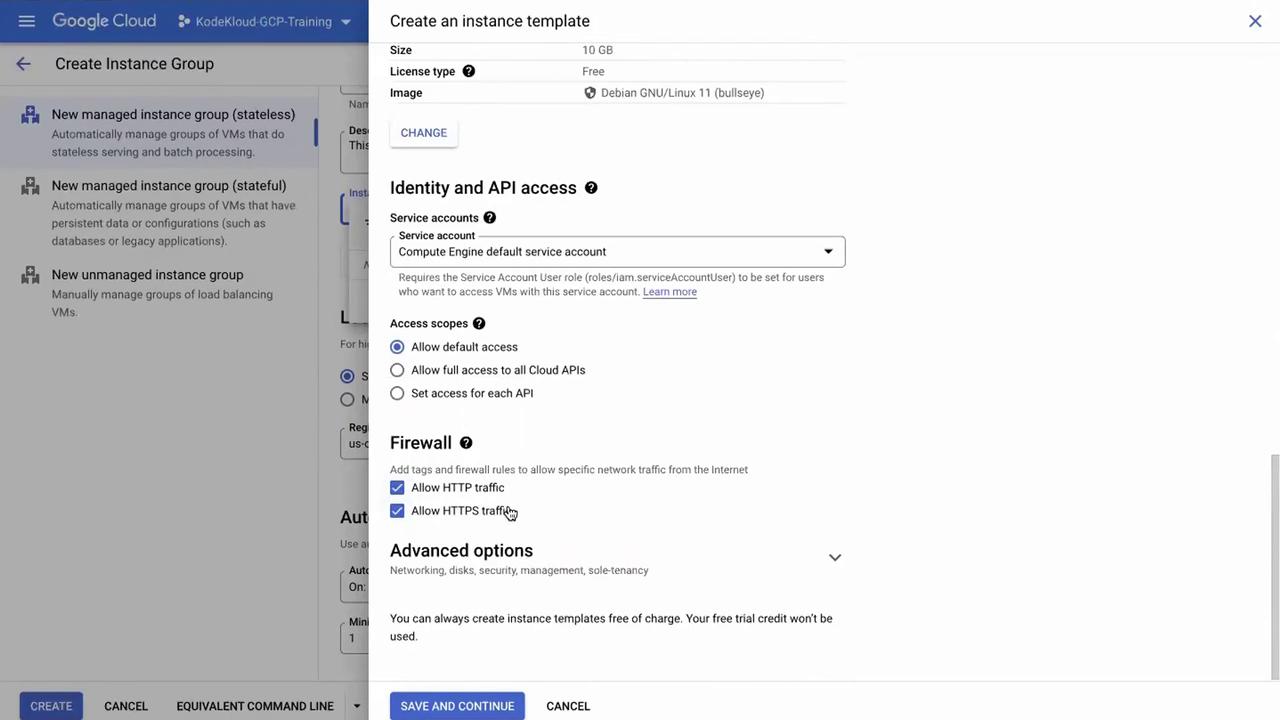The height and width of the screenshot is (720, 1280).
Task: Click the Save and Continue button
Action: tap(457, 706)
